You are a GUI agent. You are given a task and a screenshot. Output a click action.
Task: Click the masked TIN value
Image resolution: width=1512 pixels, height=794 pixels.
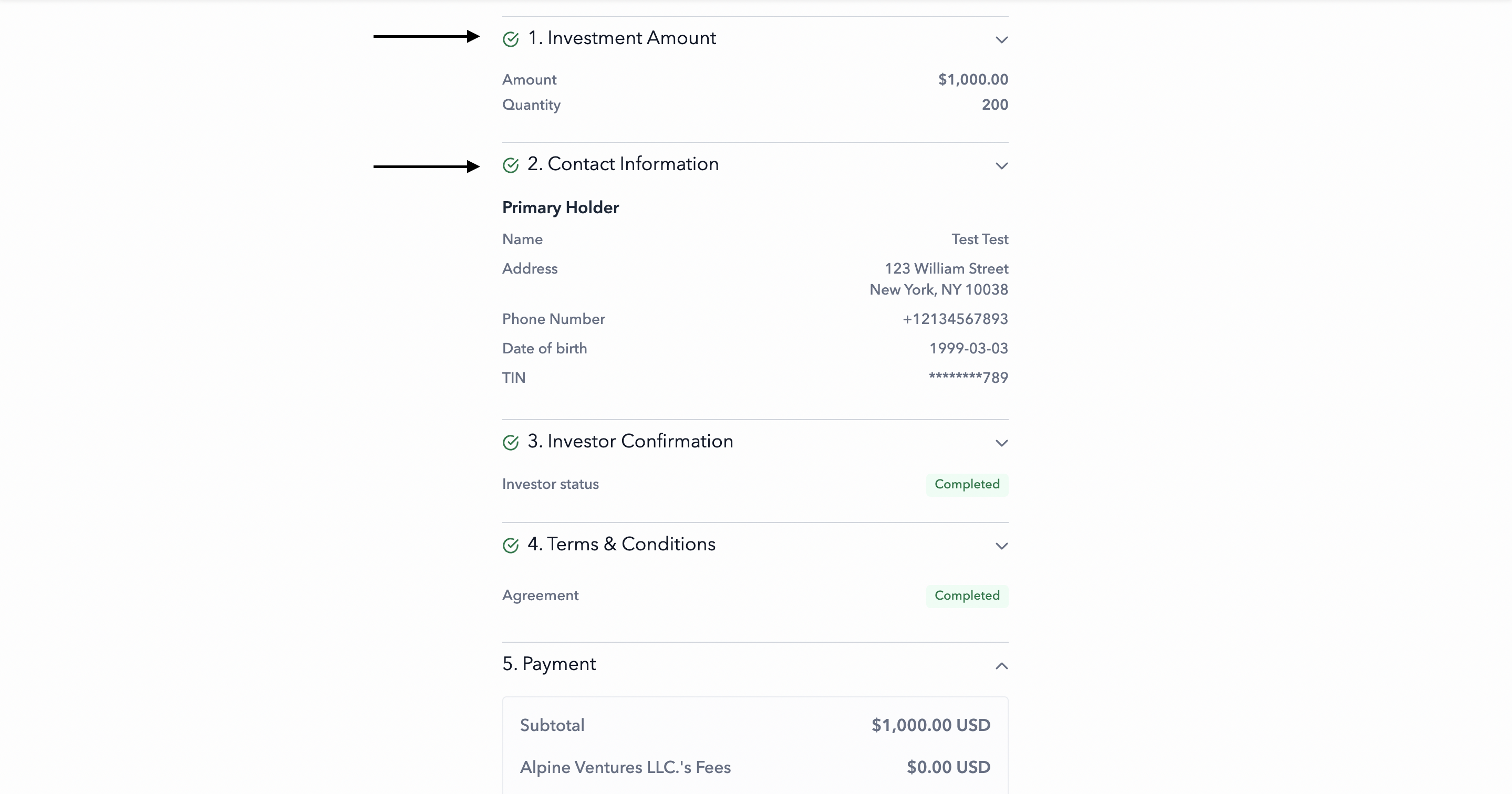tap(968, 378)
